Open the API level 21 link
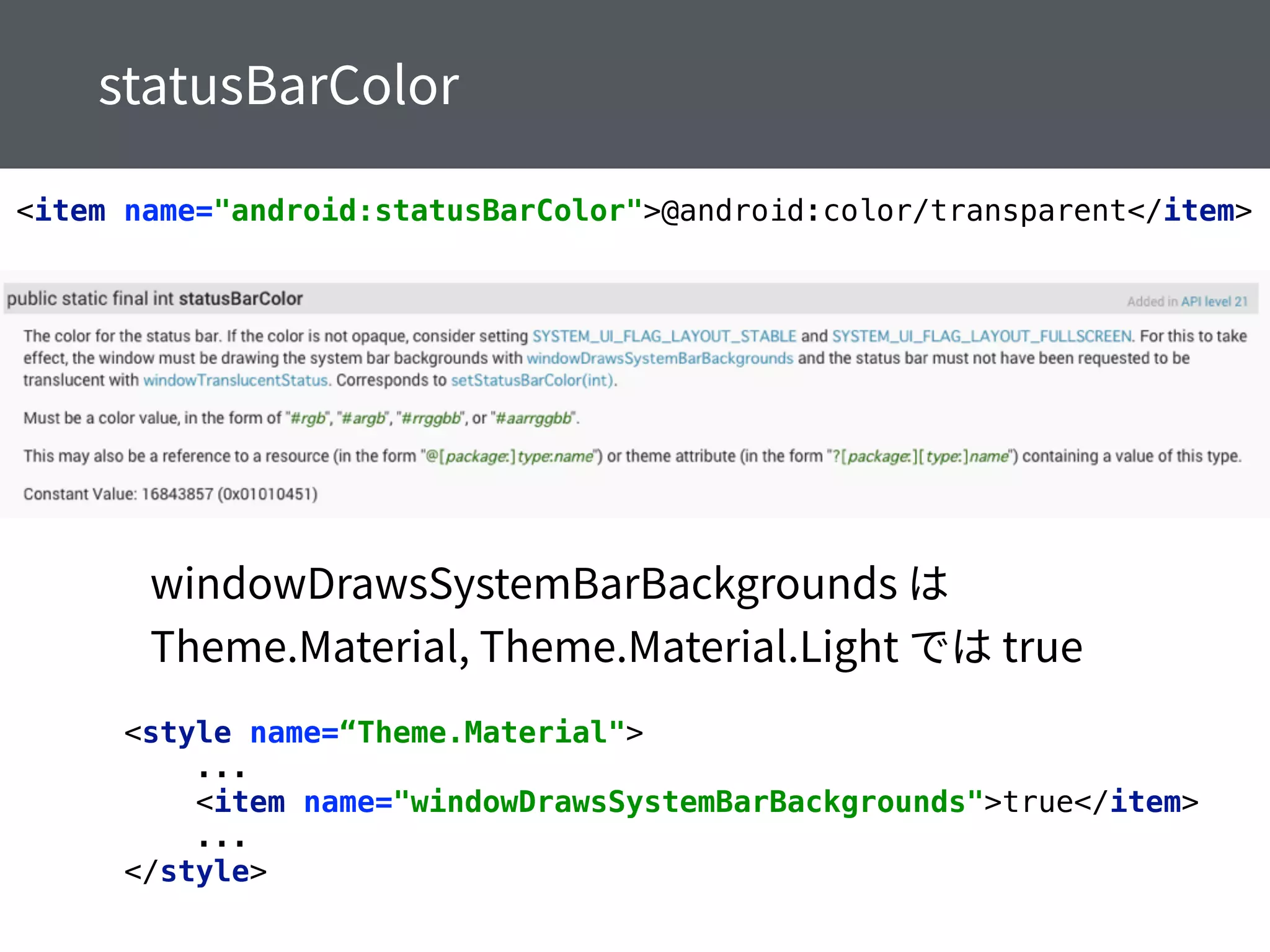The height and width of the screenshot is (952, 1270). [x=1214, y=301]
